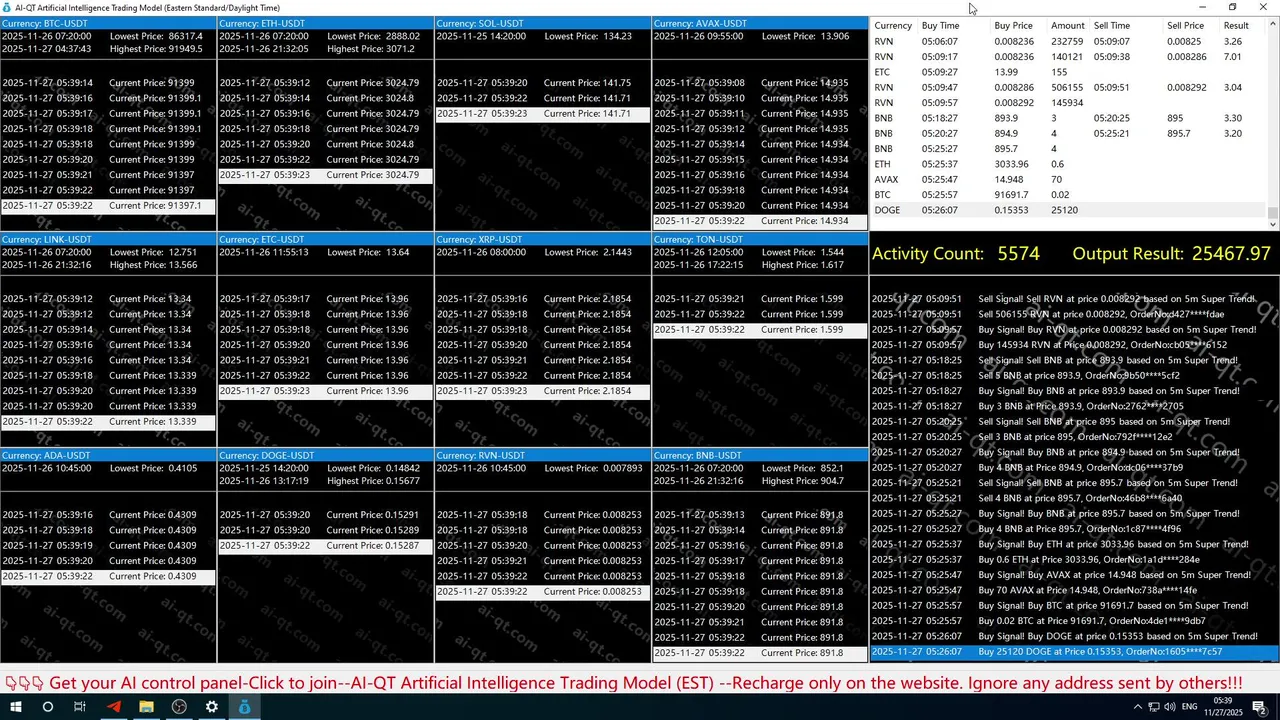Click the Currency: ETH-USDT panel header
The width and height of the screenshot is (1280, 720).
[x=326, y=23]
